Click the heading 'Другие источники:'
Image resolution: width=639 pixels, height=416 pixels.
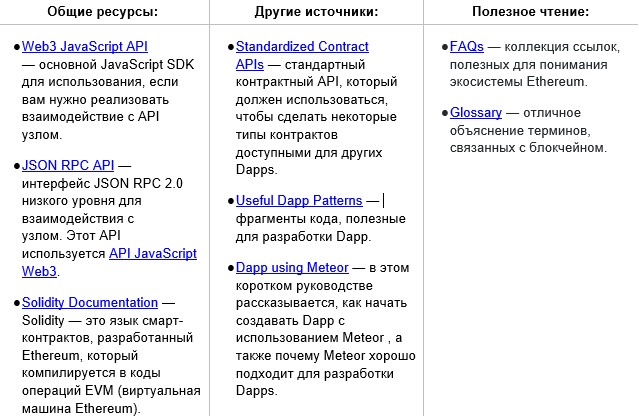click(x=316, y=11)
